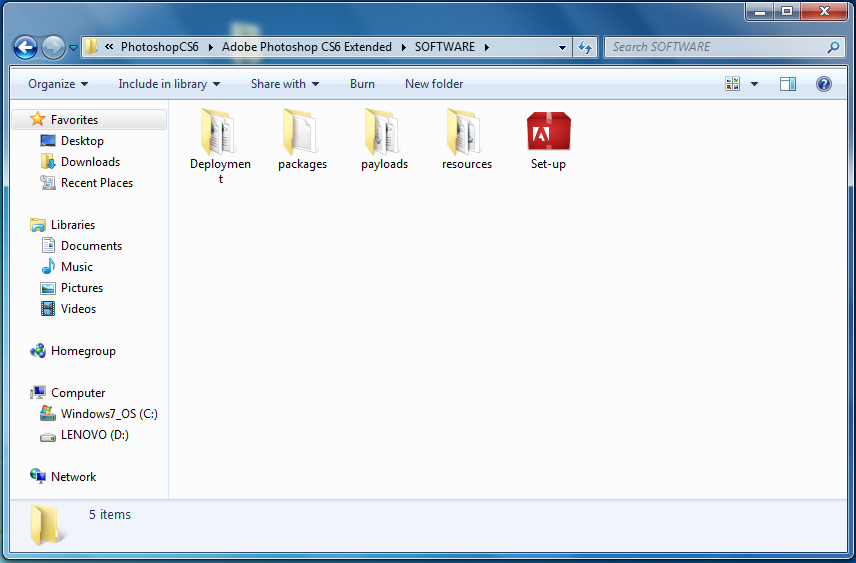Click the LENOVO drive icon
The height and width of the screenshot is (563, 856).
coord(48,437)
